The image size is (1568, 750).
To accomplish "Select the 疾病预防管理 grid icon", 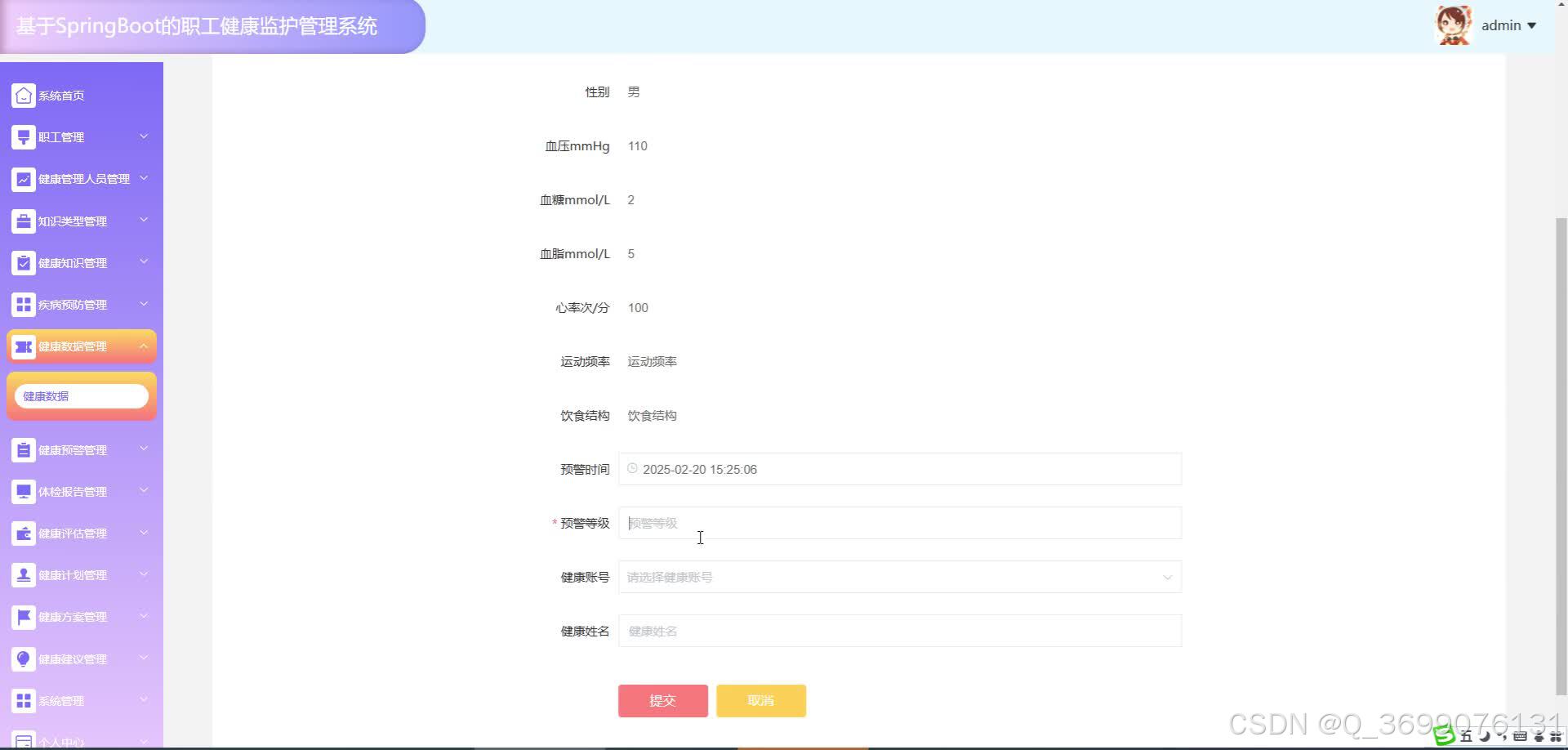I will [x=23, y=304].
